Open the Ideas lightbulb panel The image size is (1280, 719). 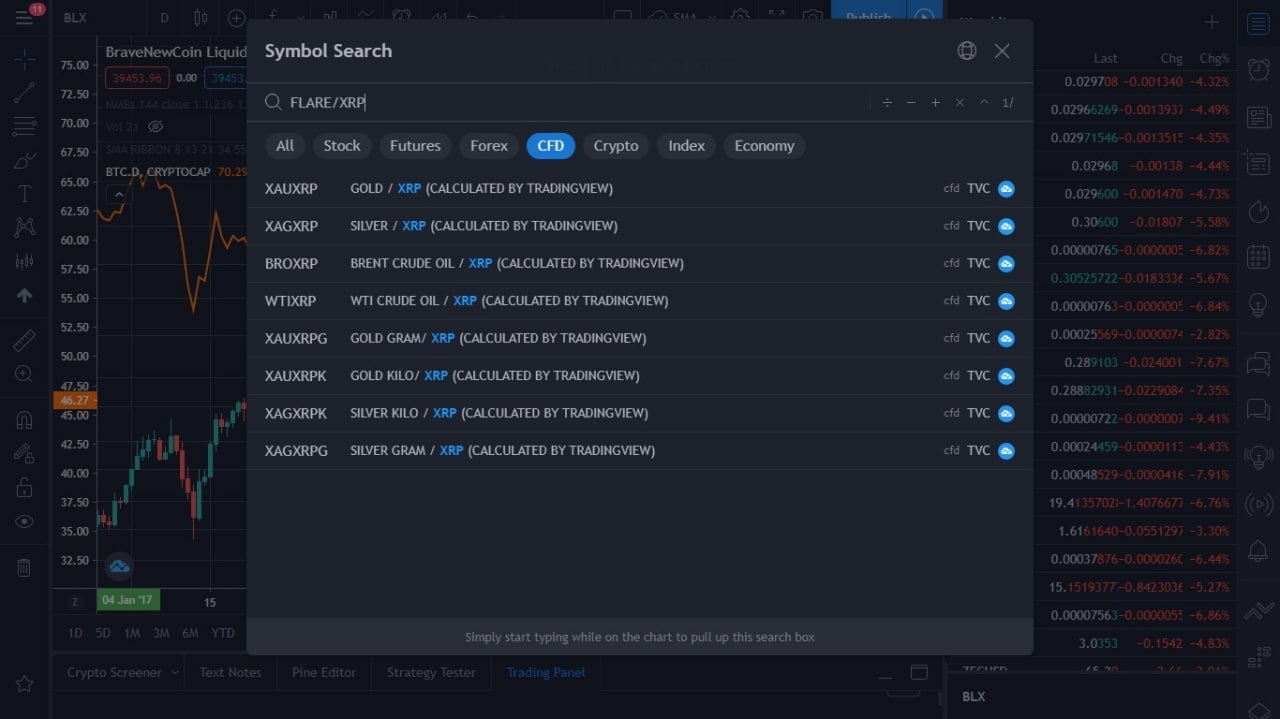[1258, 304]
